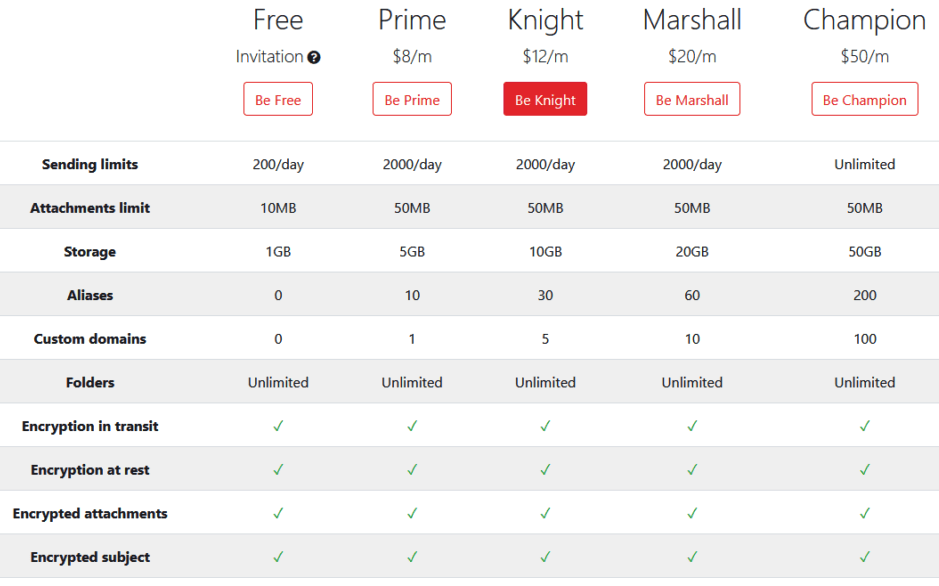939x586 pixels.
Task: Click the Champion plan heading
Action: click(x=865, y=20)
